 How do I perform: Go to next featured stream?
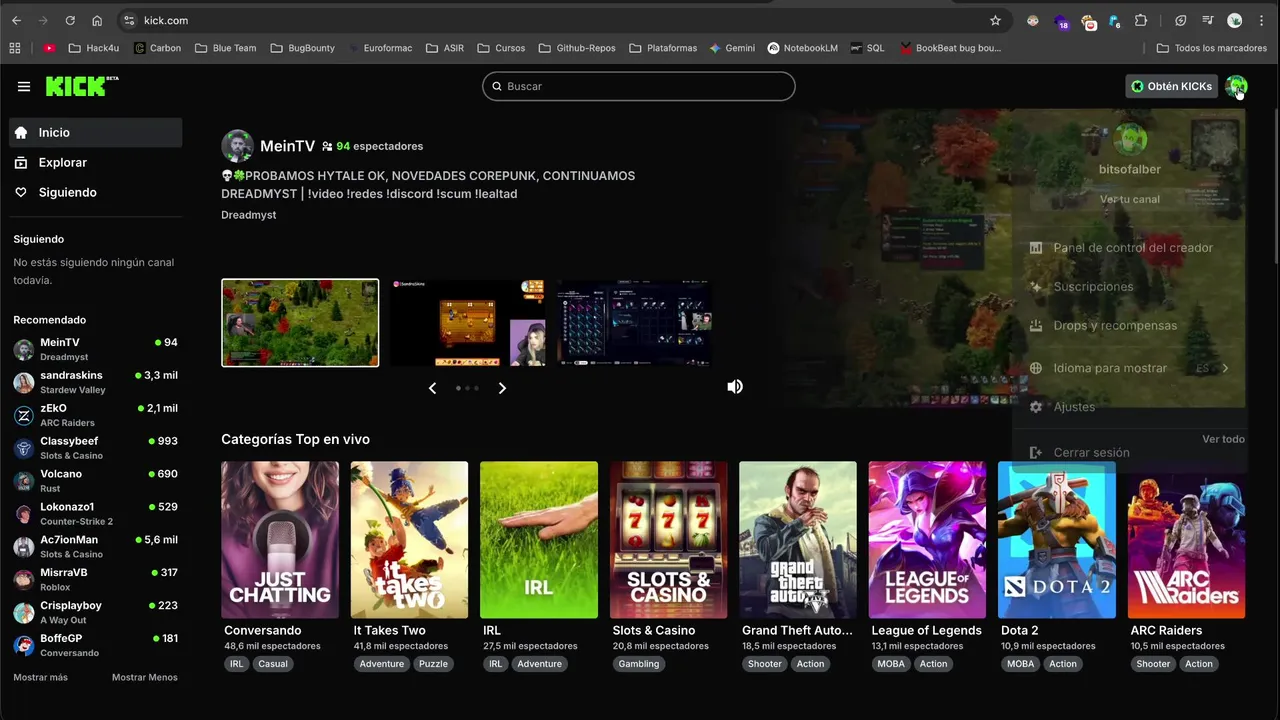[502, 388]
